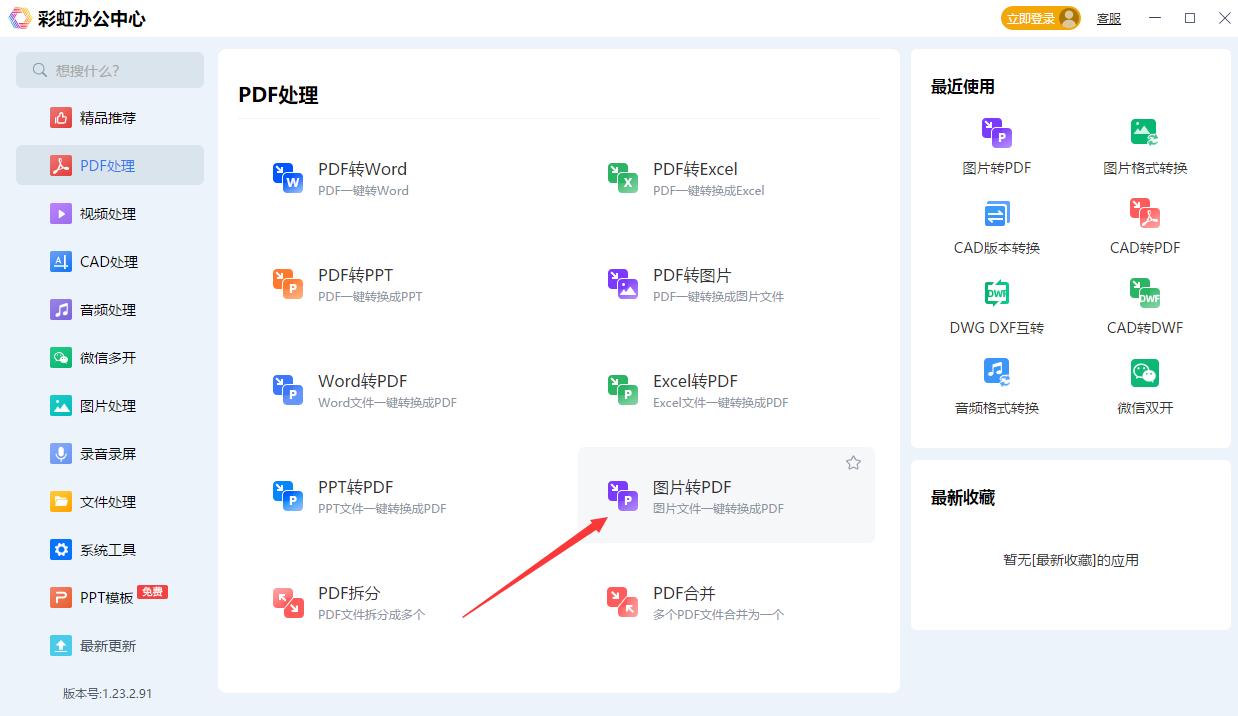Open CAD版本转换 from recently used

pyautogui.click(x=996, y=213)
